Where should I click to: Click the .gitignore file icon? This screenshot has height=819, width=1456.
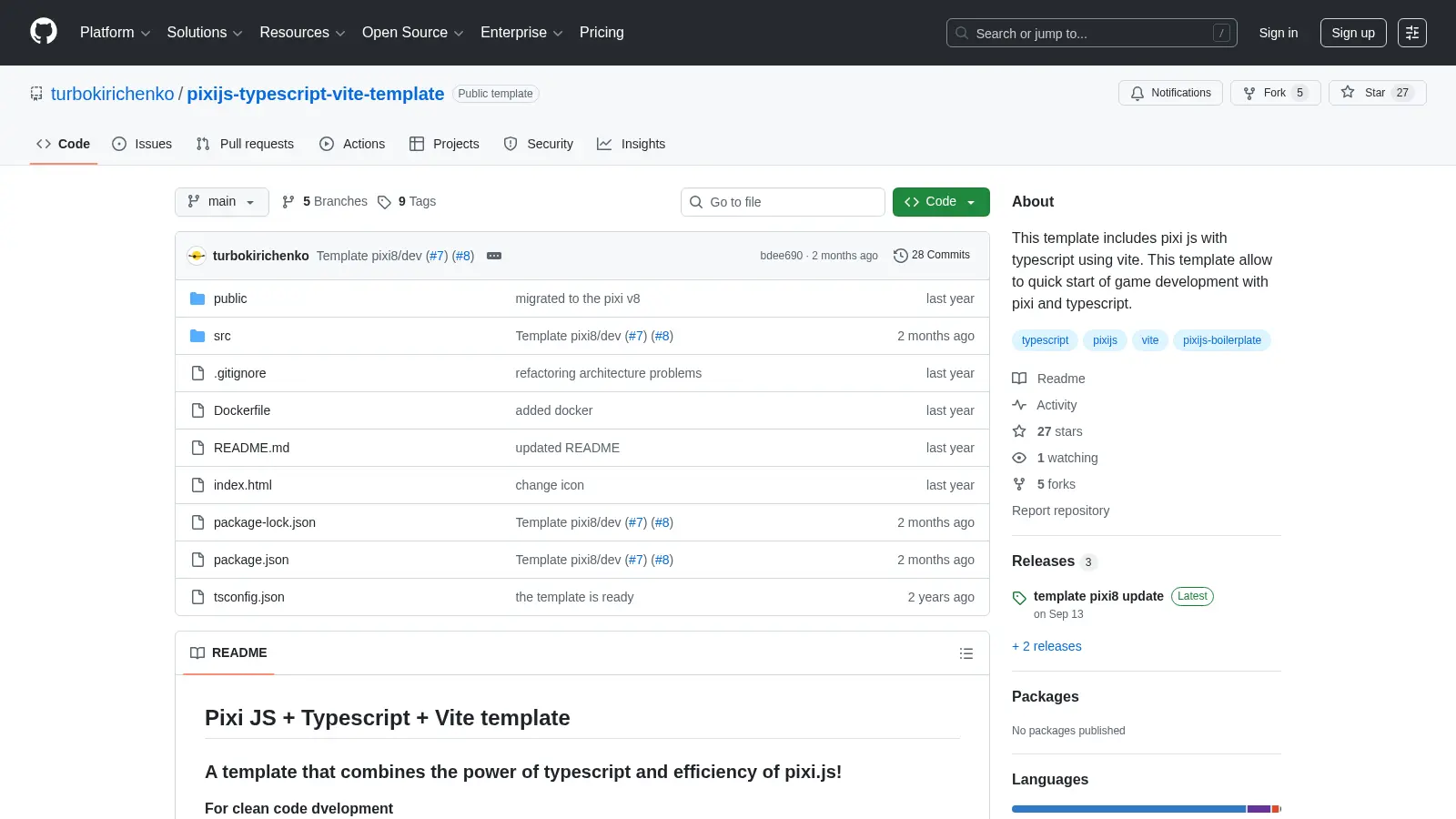tap(197, 373)
